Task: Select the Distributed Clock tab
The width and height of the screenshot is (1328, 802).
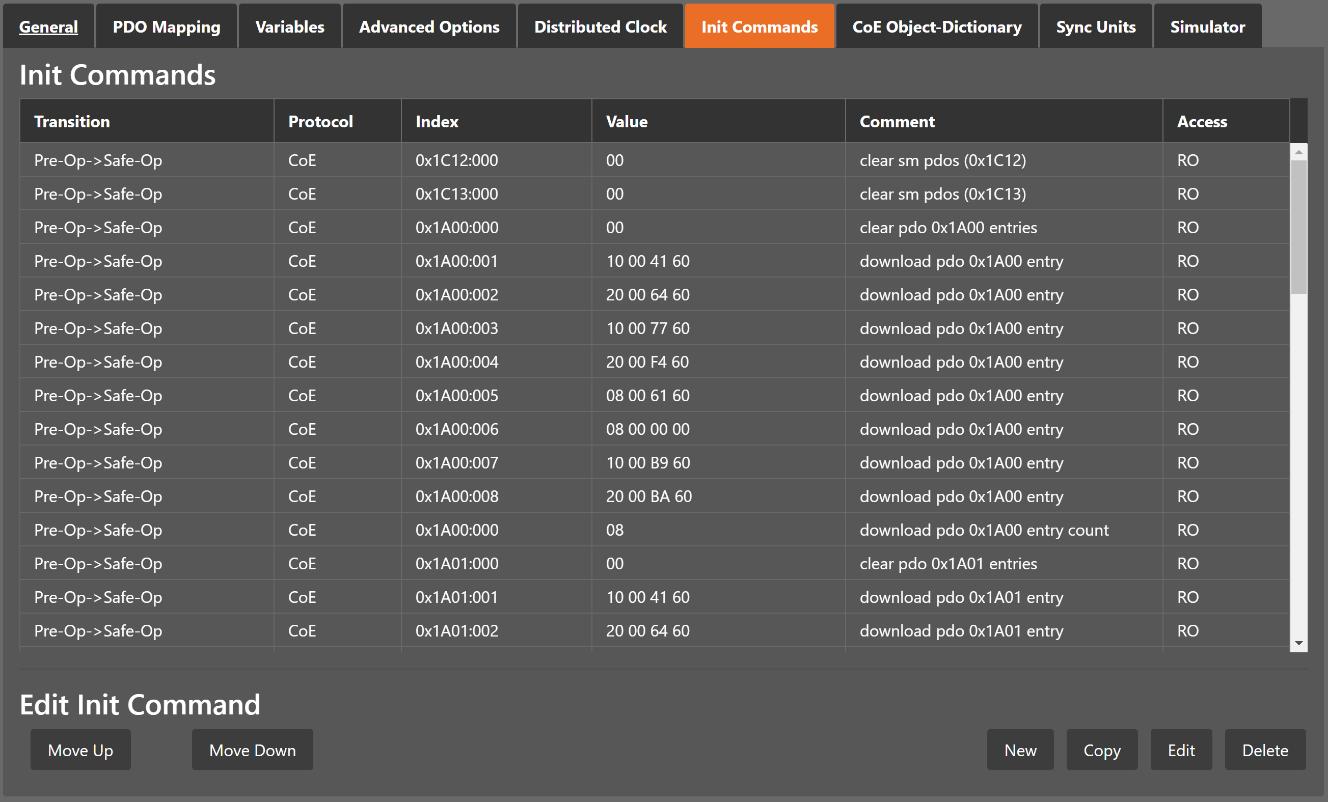Action: [600, 27]
